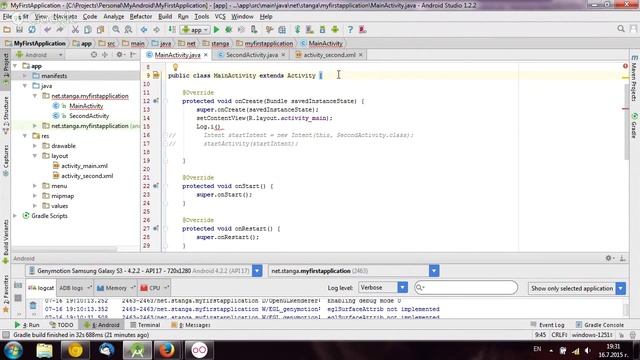This screenshot has height=360, width=640.
Task: Open activity_main.xml in the project tree
Action: [84, 166]
